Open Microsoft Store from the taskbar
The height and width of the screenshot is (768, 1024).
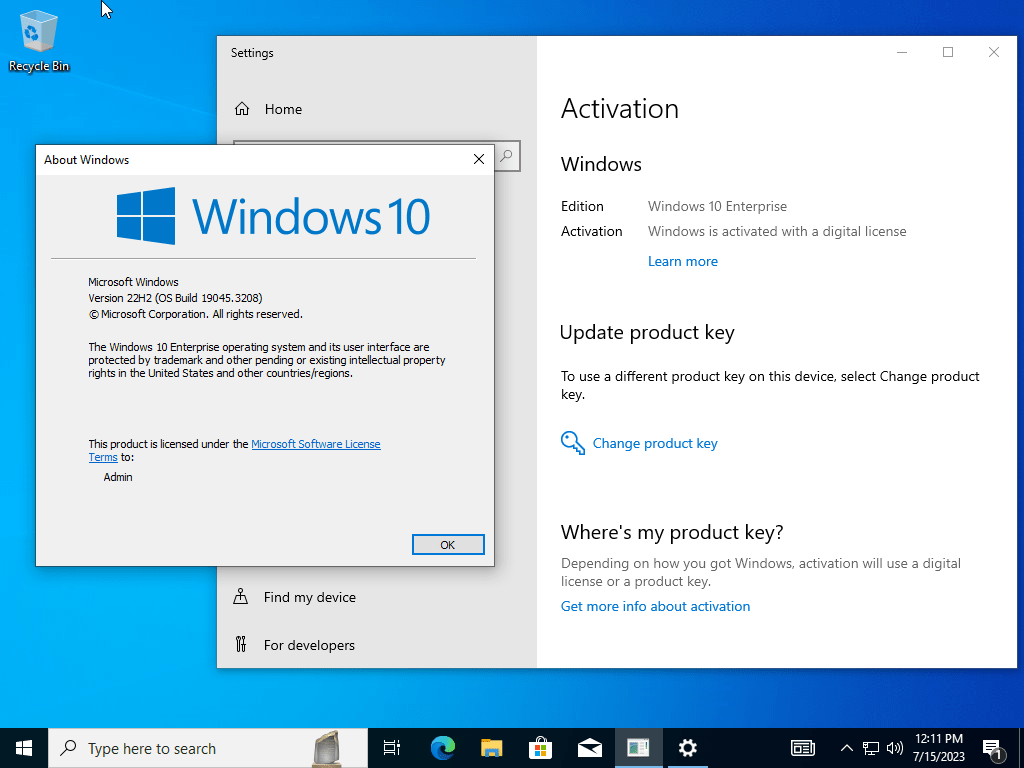click(541, 748)
